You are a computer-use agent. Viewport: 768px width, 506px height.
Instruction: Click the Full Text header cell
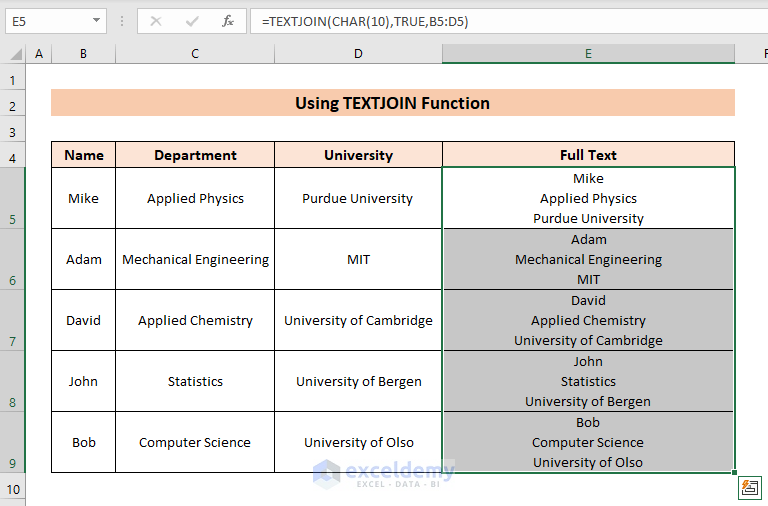pyautogui.click(x=588, y=155)
